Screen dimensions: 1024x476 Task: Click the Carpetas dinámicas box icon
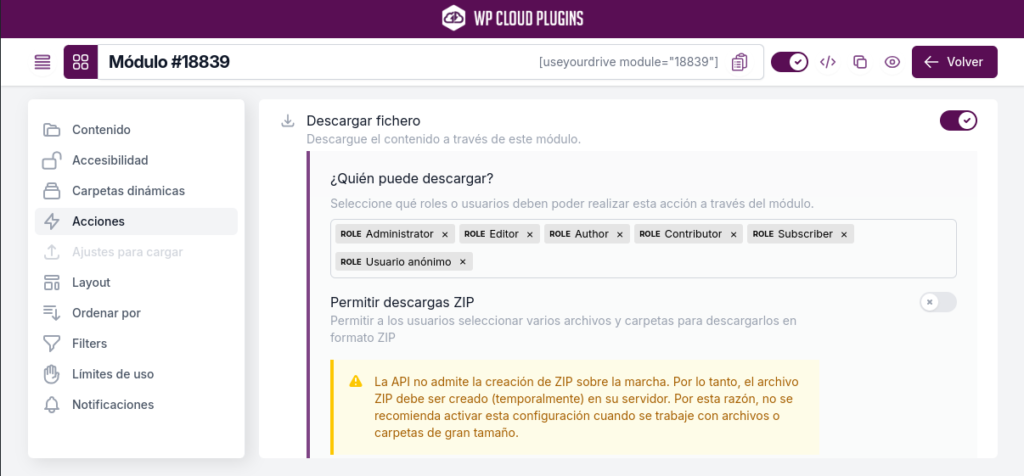pos(52,191)
